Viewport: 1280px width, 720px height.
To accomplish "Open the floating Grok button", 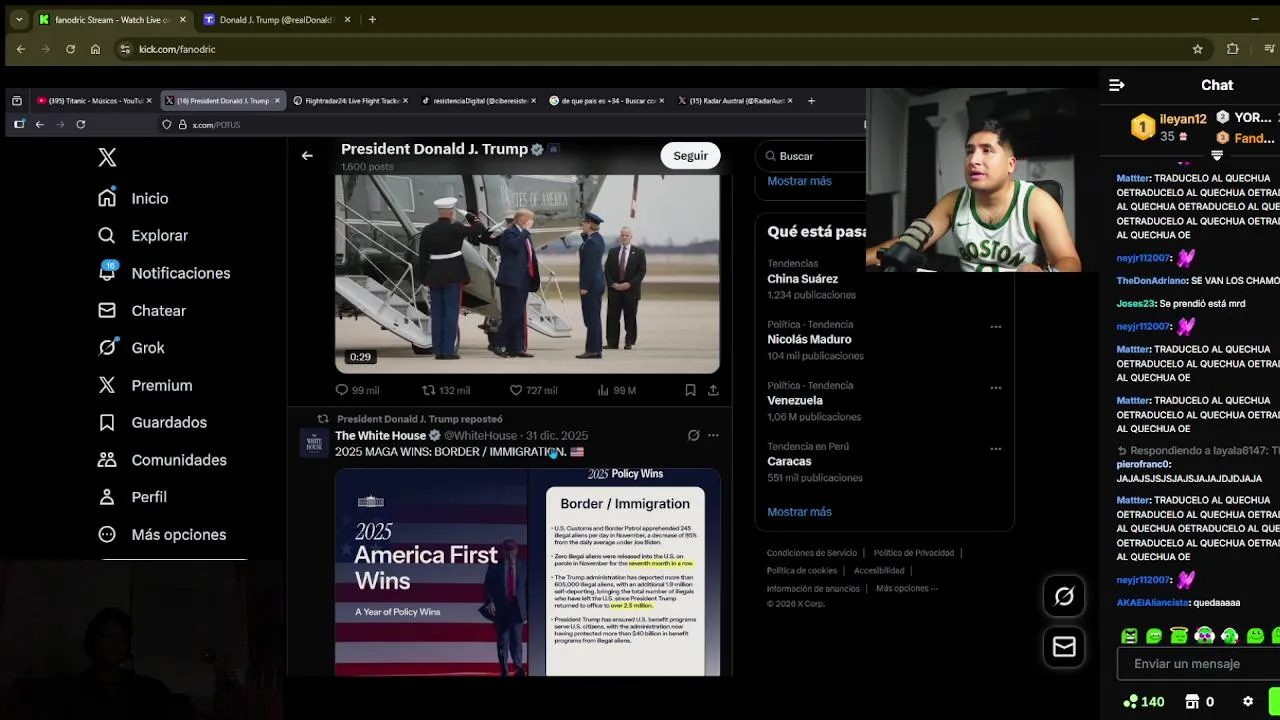I will click(x=1064, y=596).
